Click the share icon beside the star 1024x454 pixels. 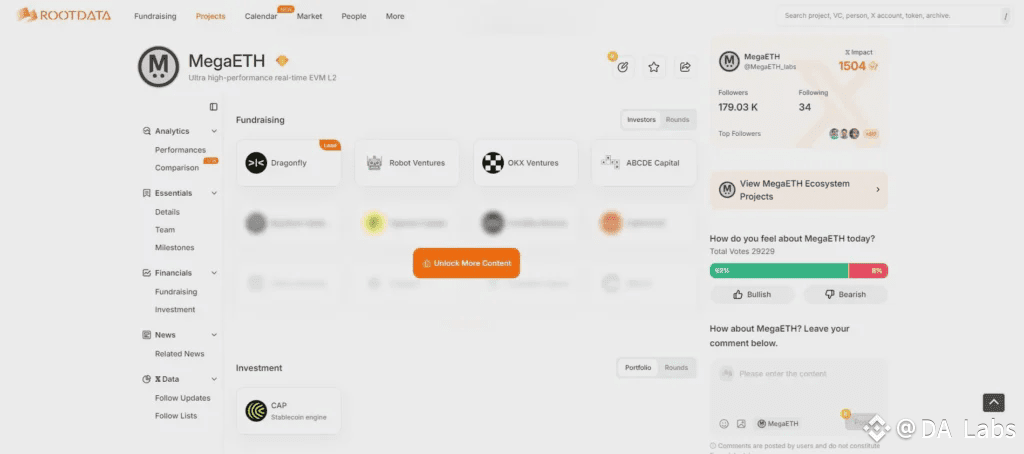coord(684,67)
